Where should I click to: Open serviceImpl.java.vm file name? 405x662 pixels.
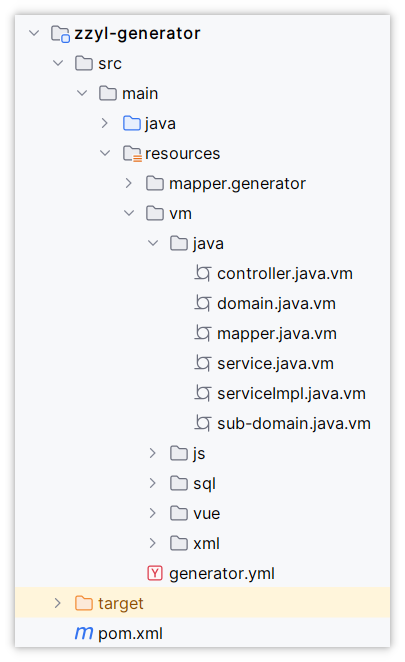[x=291, y=394]
